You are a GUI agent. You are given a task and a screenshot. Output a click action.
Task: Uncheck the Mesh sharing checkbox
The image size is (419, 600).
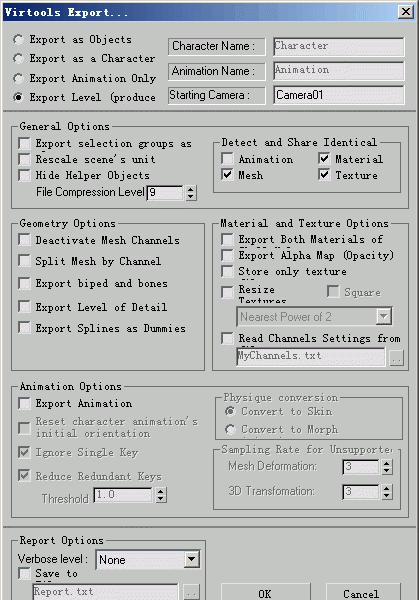click(227, 175)
